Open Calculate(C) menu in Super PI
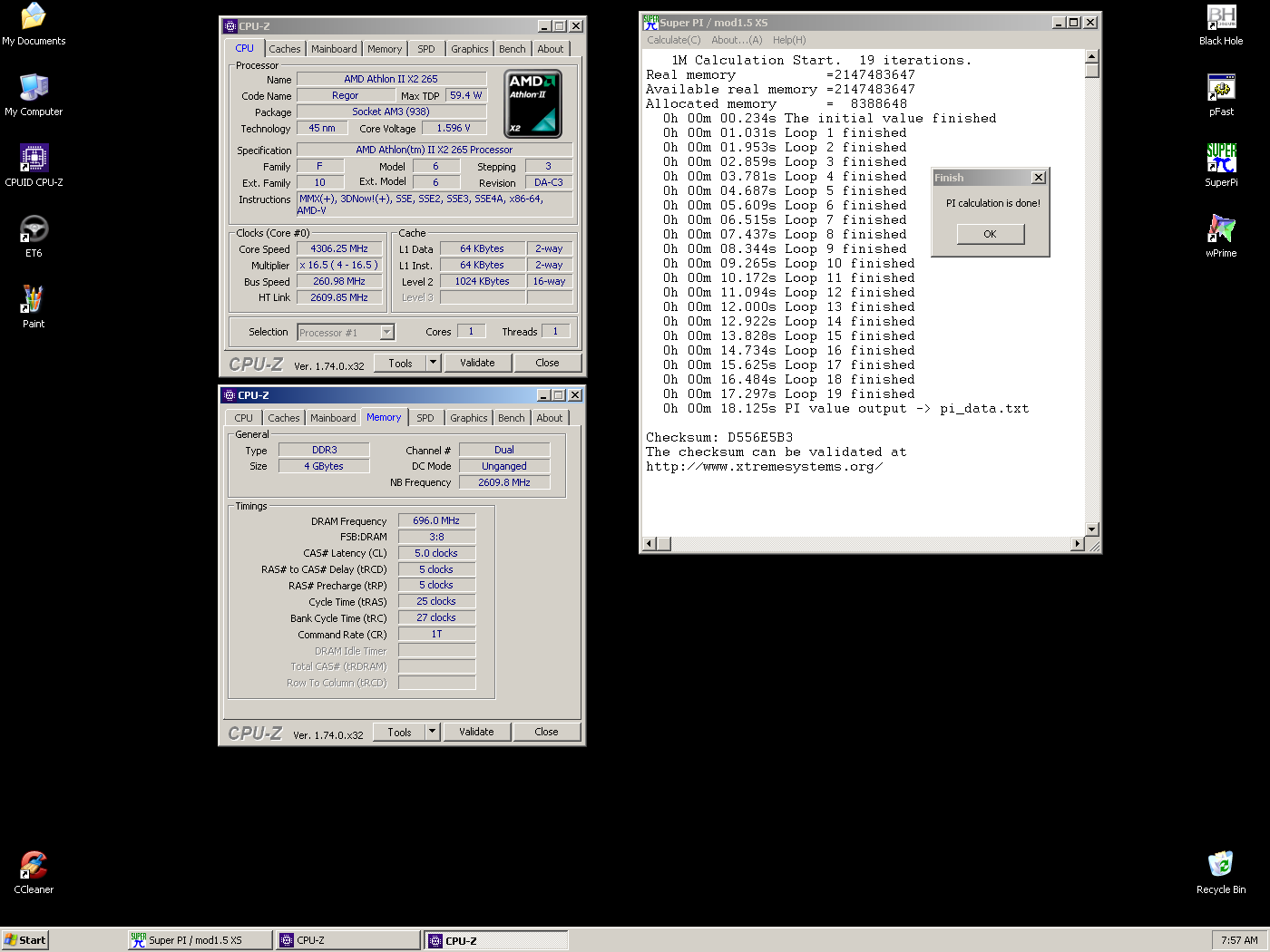This screenshot has height=952, width=1270. [674, 40]
